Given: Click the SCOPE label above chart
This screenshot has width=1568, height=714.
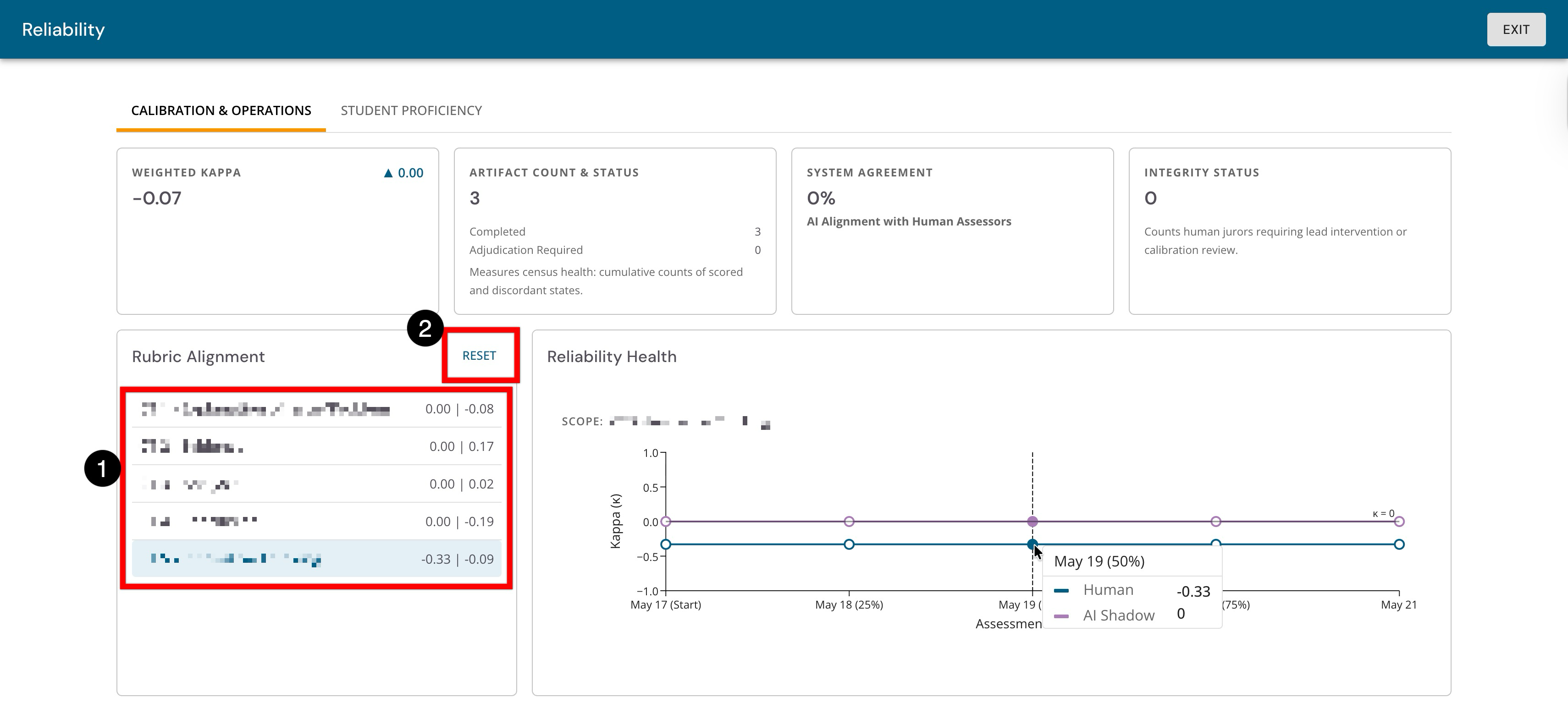Looking at the screenshot, I should click(582, 422).
